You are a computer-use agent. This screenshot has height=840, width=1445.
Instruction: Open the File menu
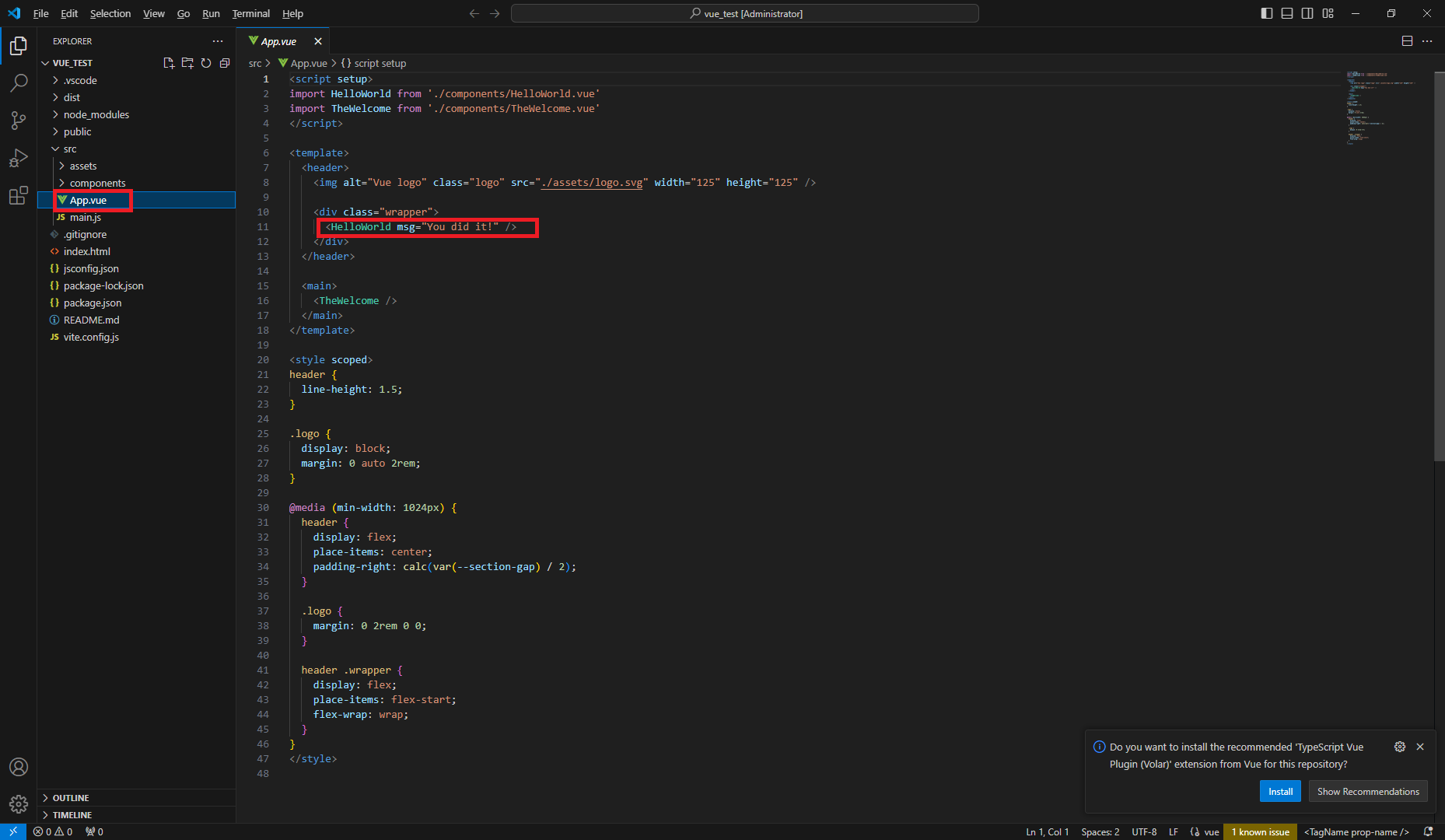pyautogui.click(x=41, y=13)
